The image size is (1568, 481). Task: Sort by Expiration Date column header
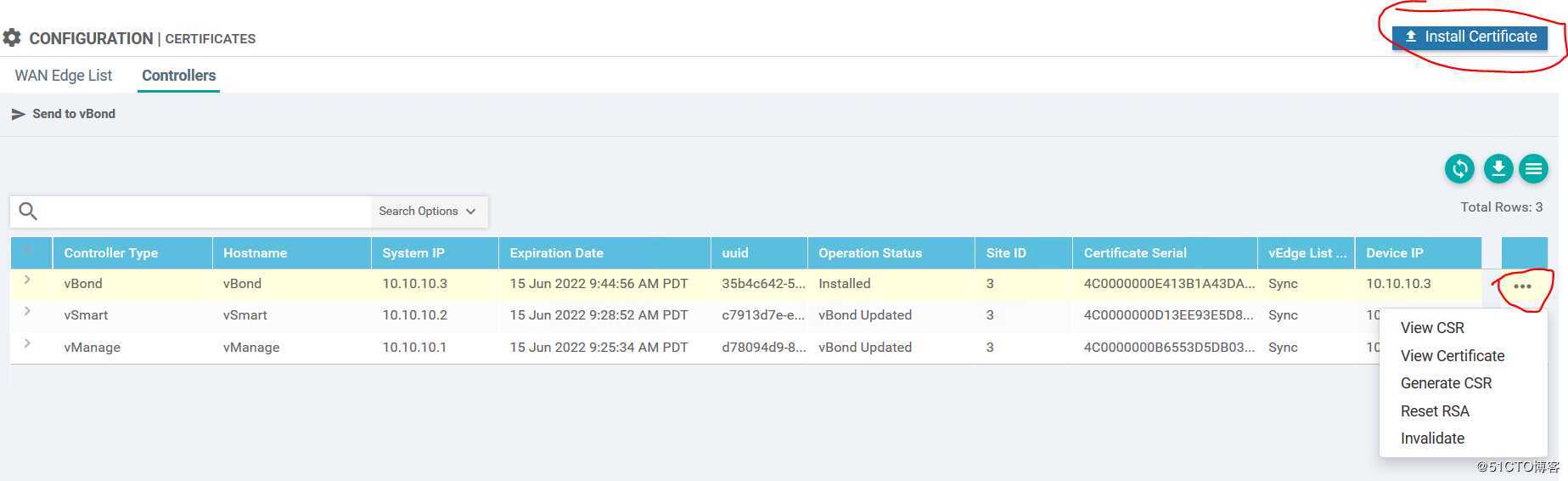click(604, 253)
